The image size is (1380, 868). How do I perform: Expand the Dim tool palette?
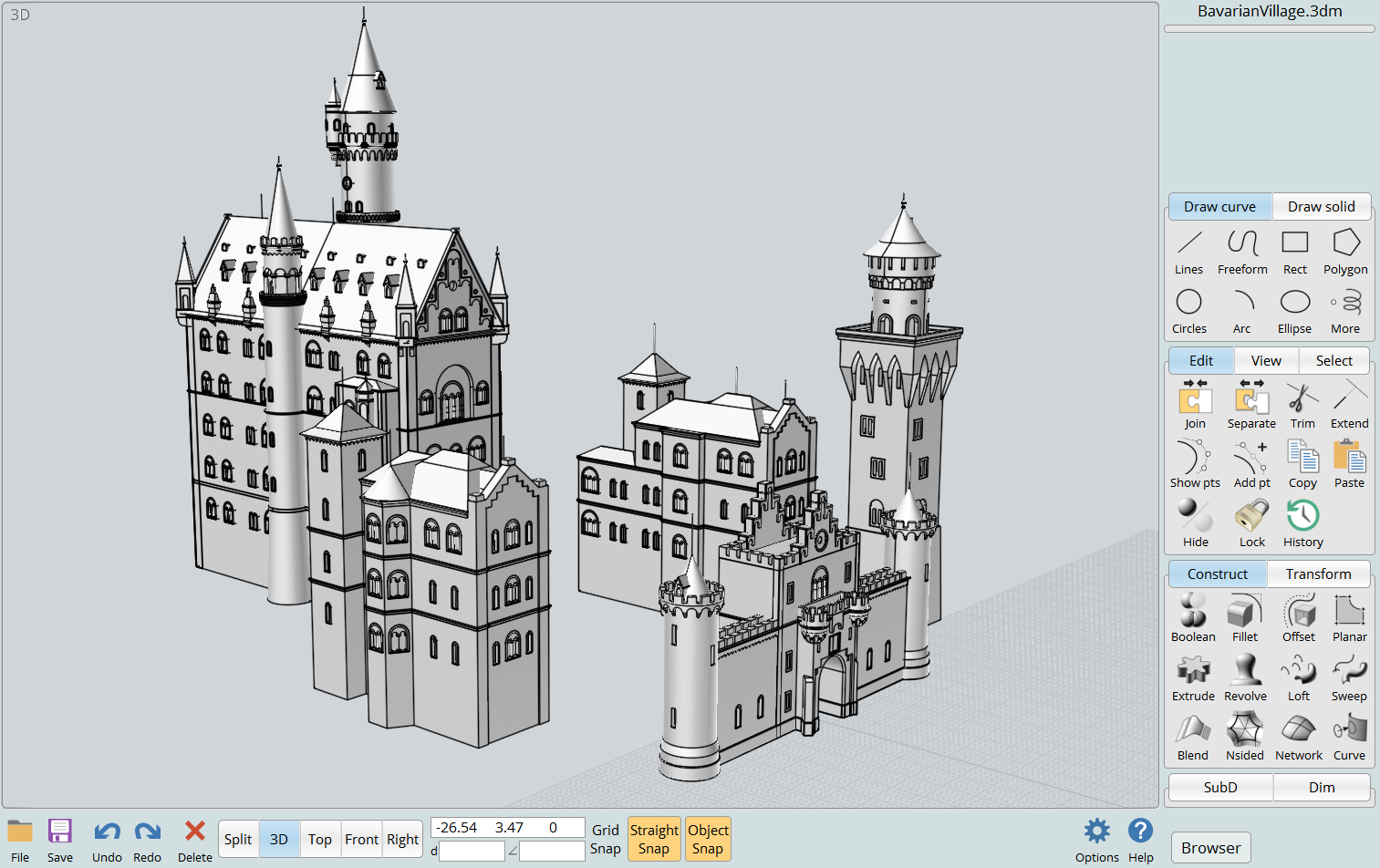pos(1322,787)
